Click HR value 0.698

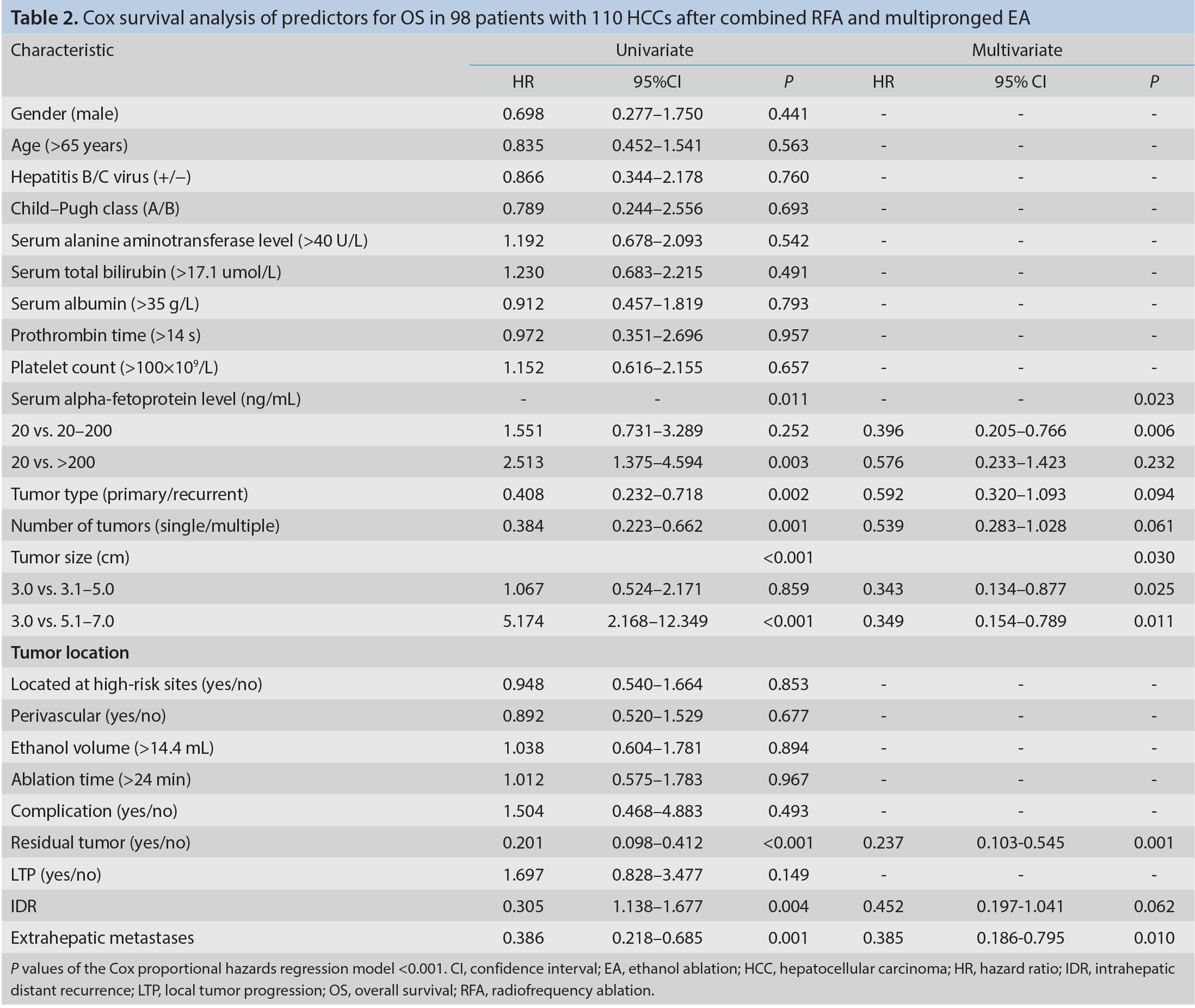click(523, 114)
